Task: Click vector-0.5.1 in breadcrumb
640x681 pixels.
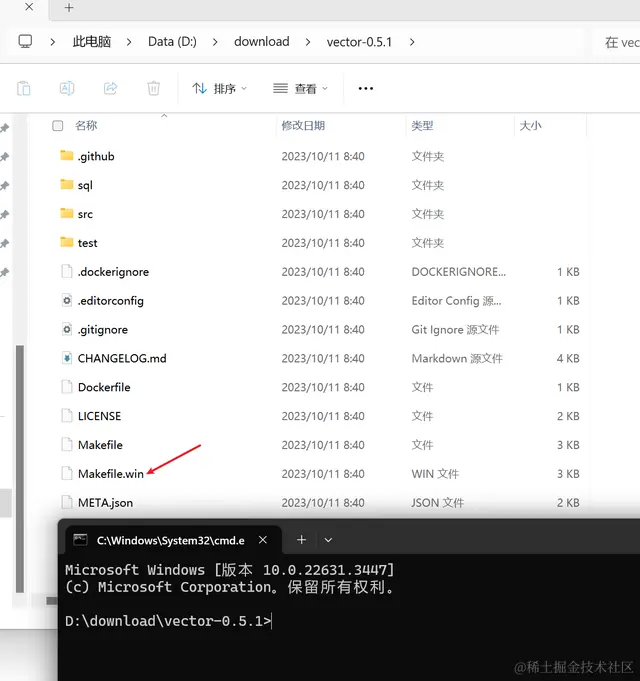Action: coord(359,42)
